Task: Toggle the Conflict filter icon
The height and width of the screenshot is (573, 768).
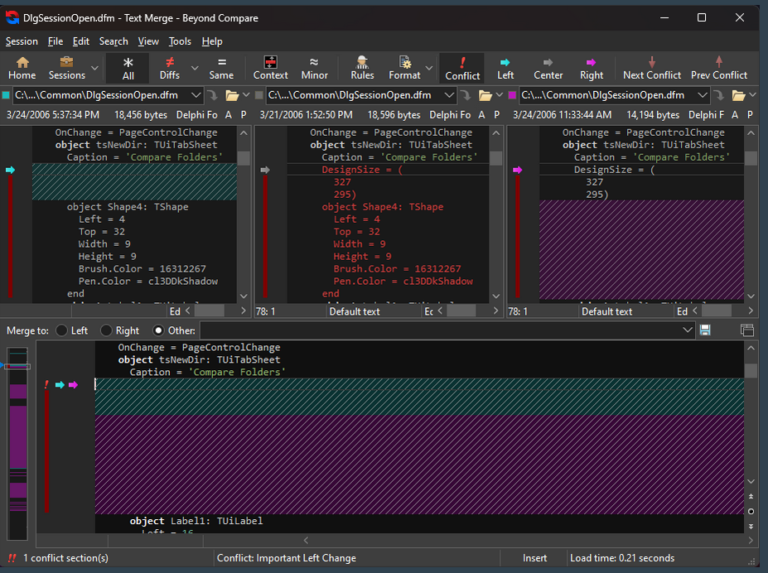Action: click(x=462, y=68)
